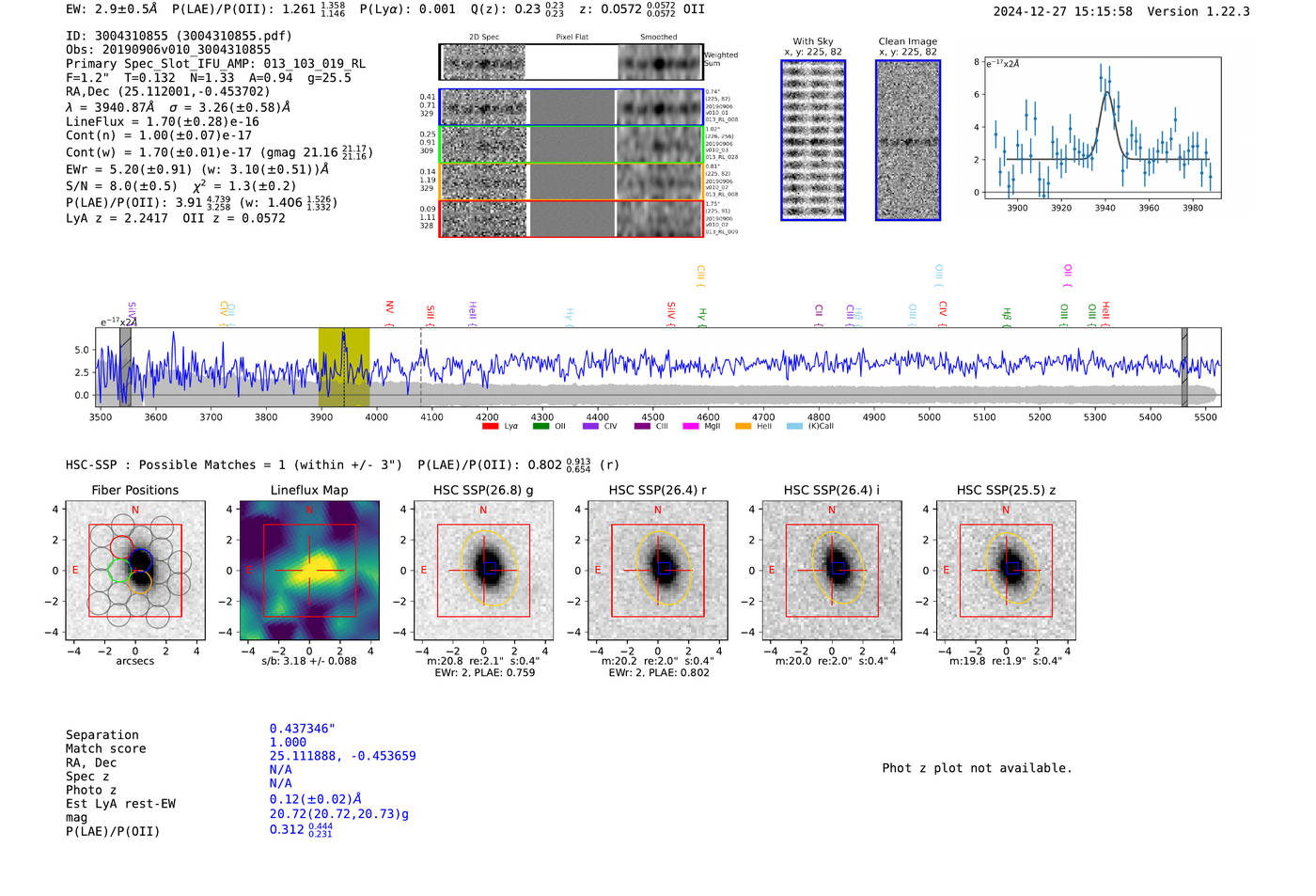Select the red-bordered fiber spectrum row
Image resolution: width=1316 pixels, height=896 pixels.
(x=572, y=218)
